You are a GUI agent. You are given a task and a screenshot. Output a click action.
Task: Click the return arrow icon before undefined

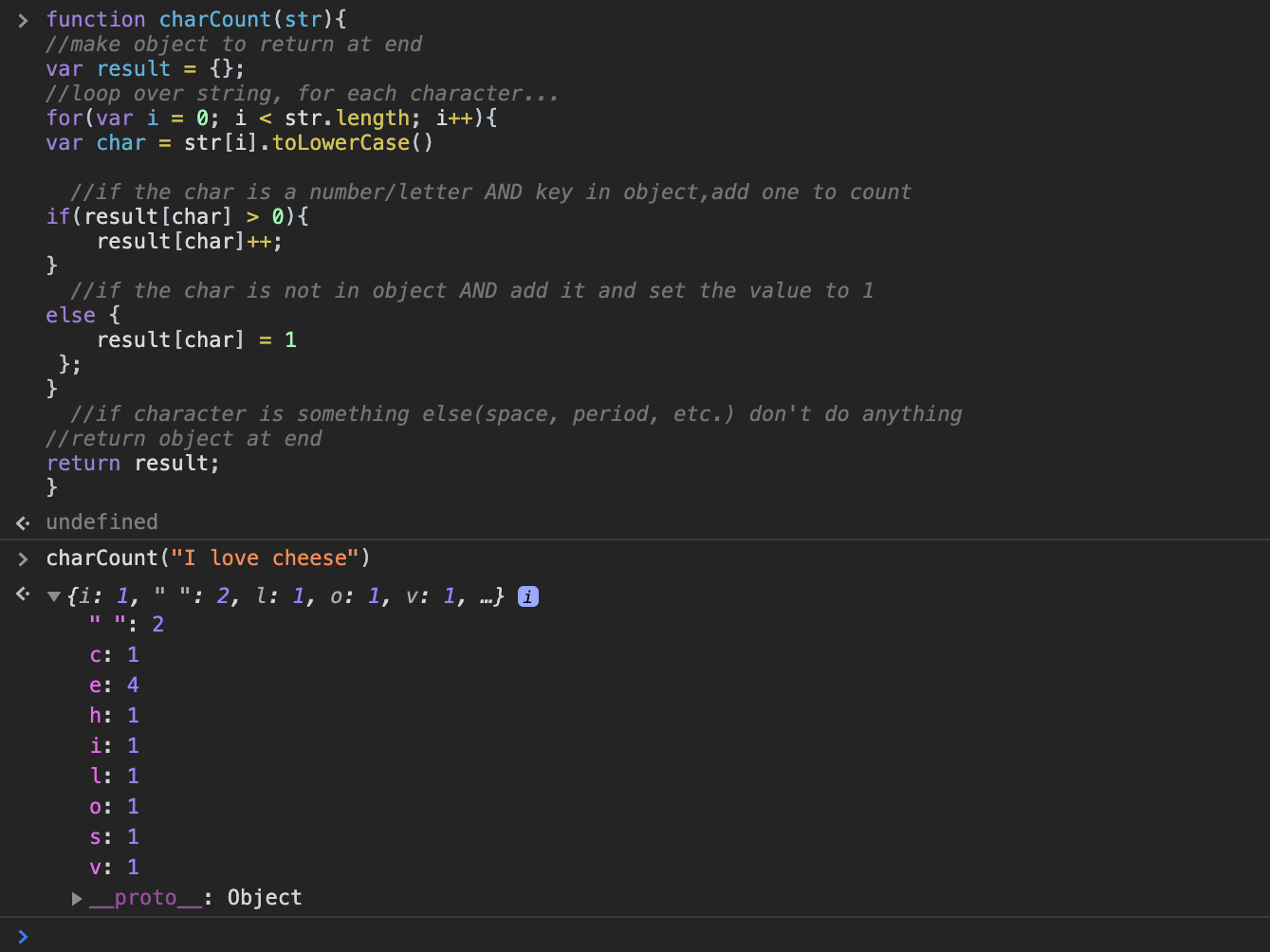pos(22,522)
